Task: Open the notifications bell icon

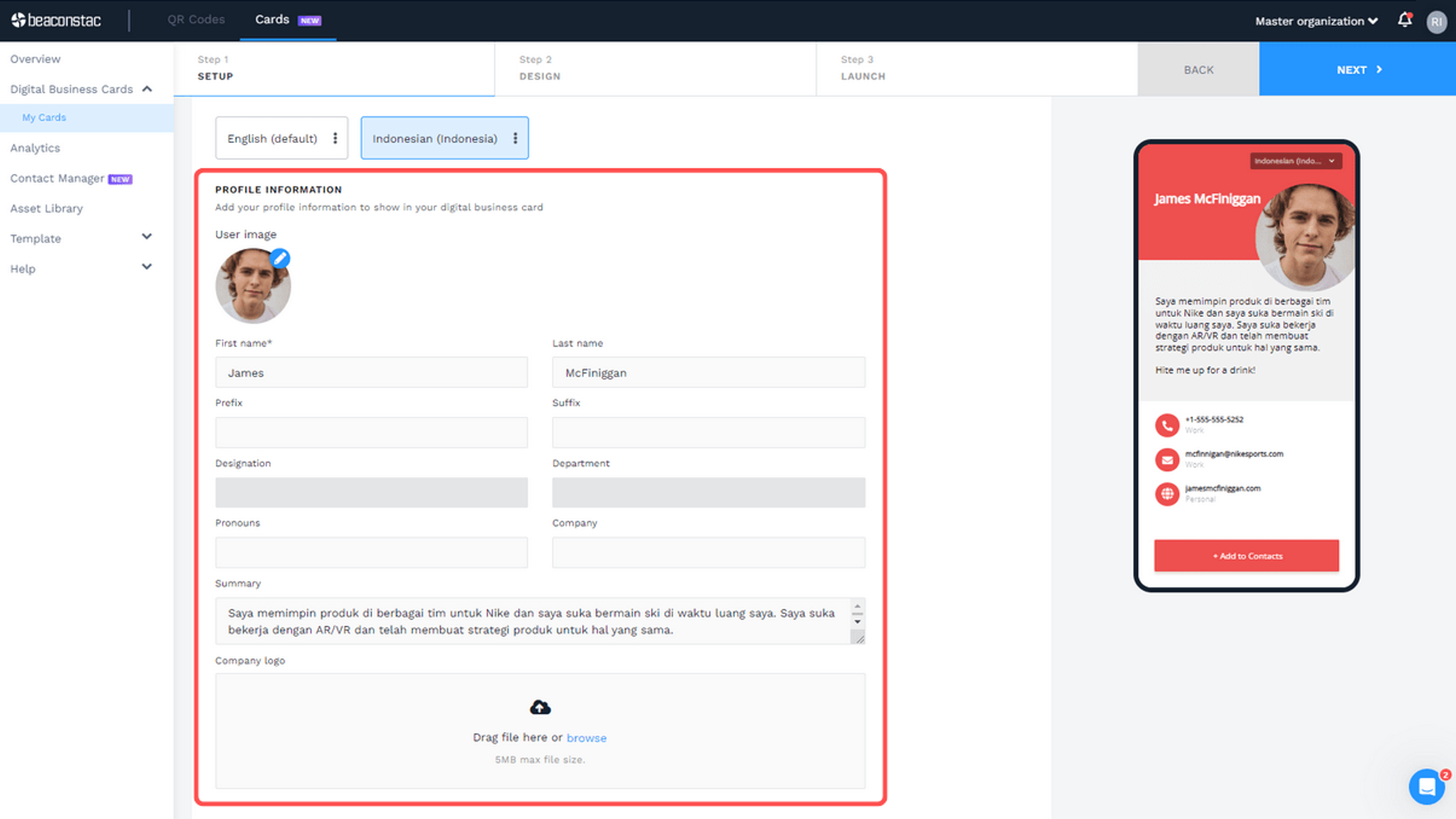Action: (1404, 20)
